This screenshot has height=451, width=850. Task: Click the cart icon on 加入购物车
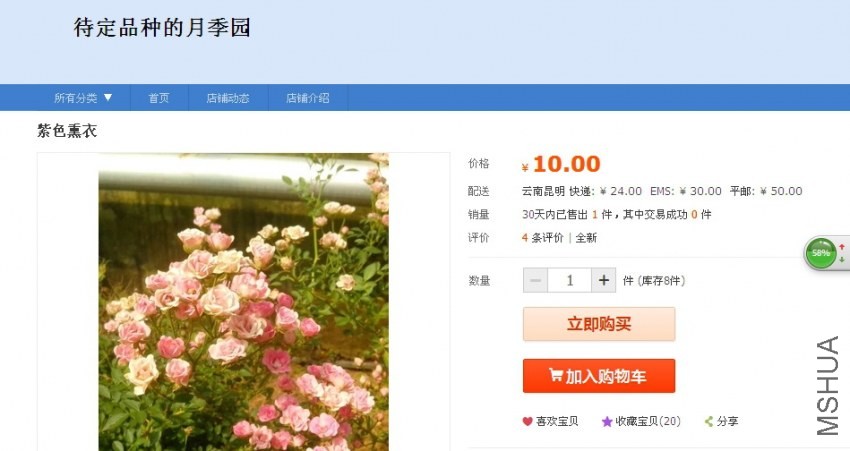tap(555, 376)
